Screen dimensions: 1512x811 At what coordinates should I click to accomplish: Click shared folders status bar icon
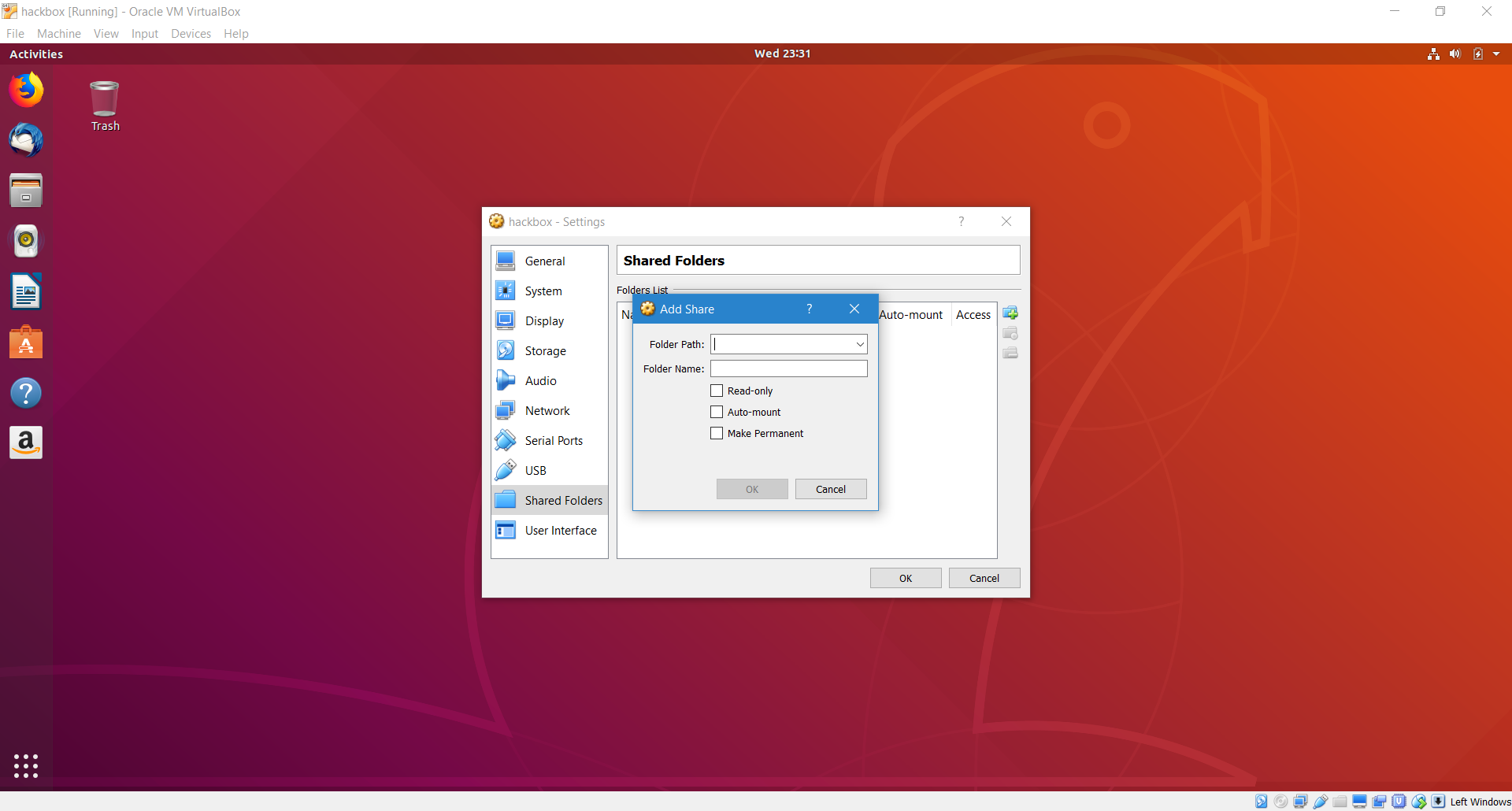[x=1340, y=802]
